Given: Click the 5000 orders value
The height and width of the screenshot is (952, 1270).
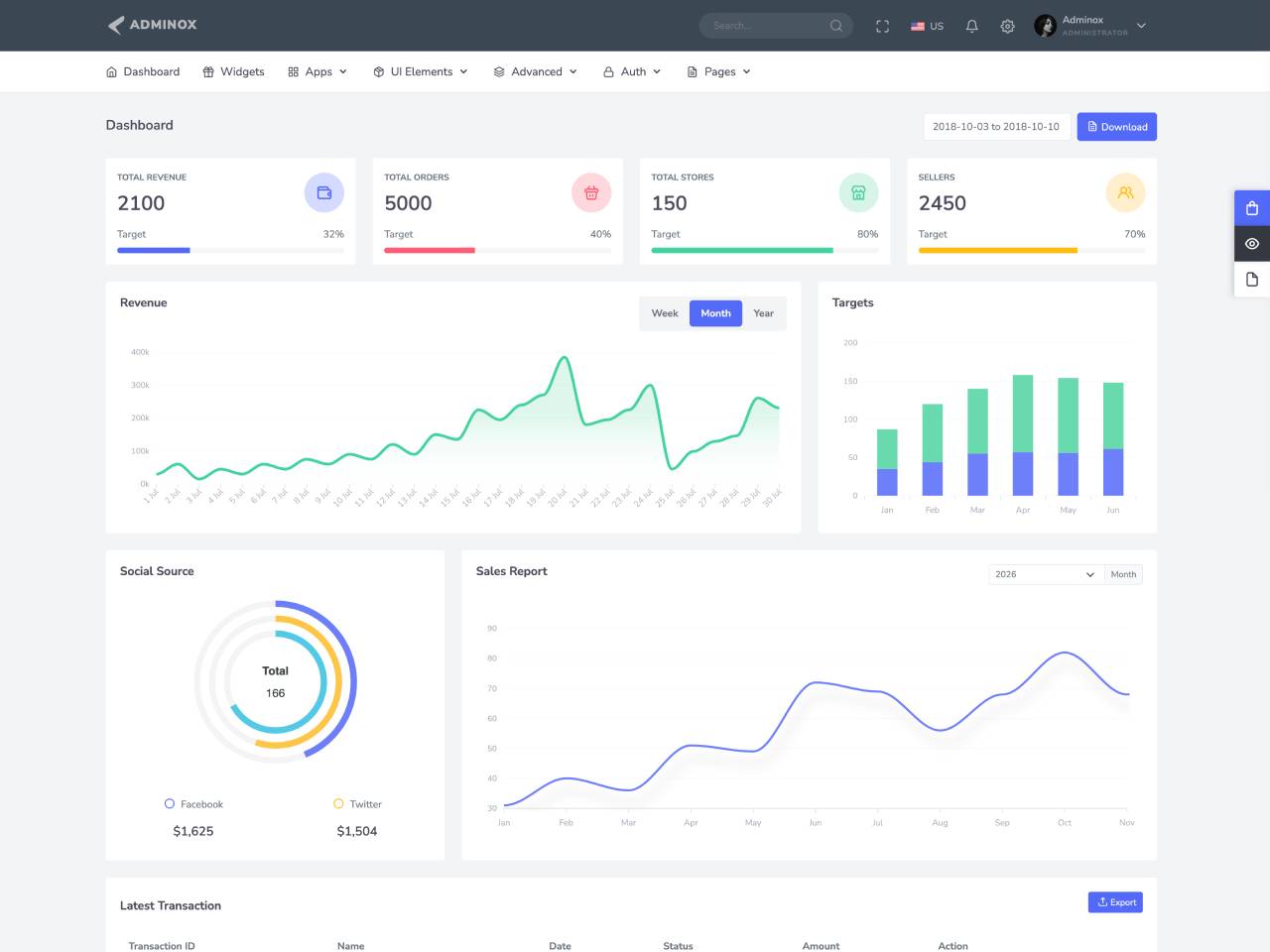Looking at the screenshot, I should (x=408, y=203).
